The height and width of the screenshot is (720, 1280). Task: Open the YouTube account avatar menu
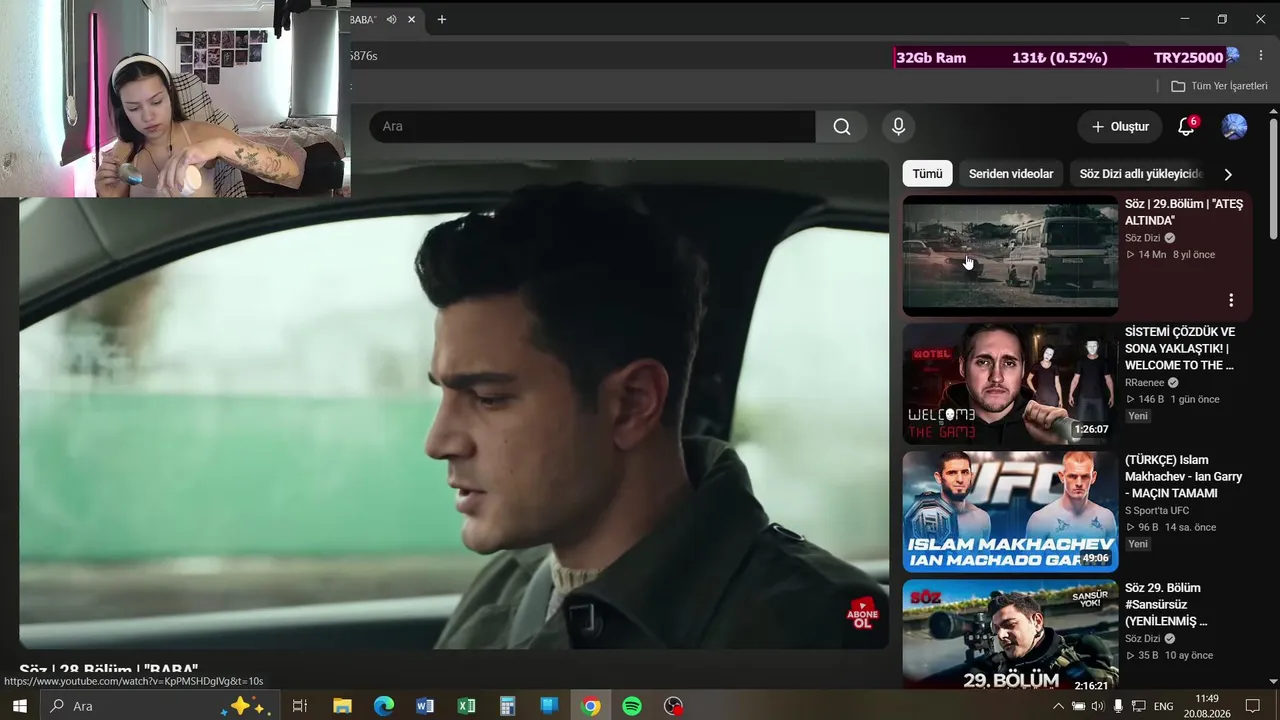click(x=1234, y=127)
